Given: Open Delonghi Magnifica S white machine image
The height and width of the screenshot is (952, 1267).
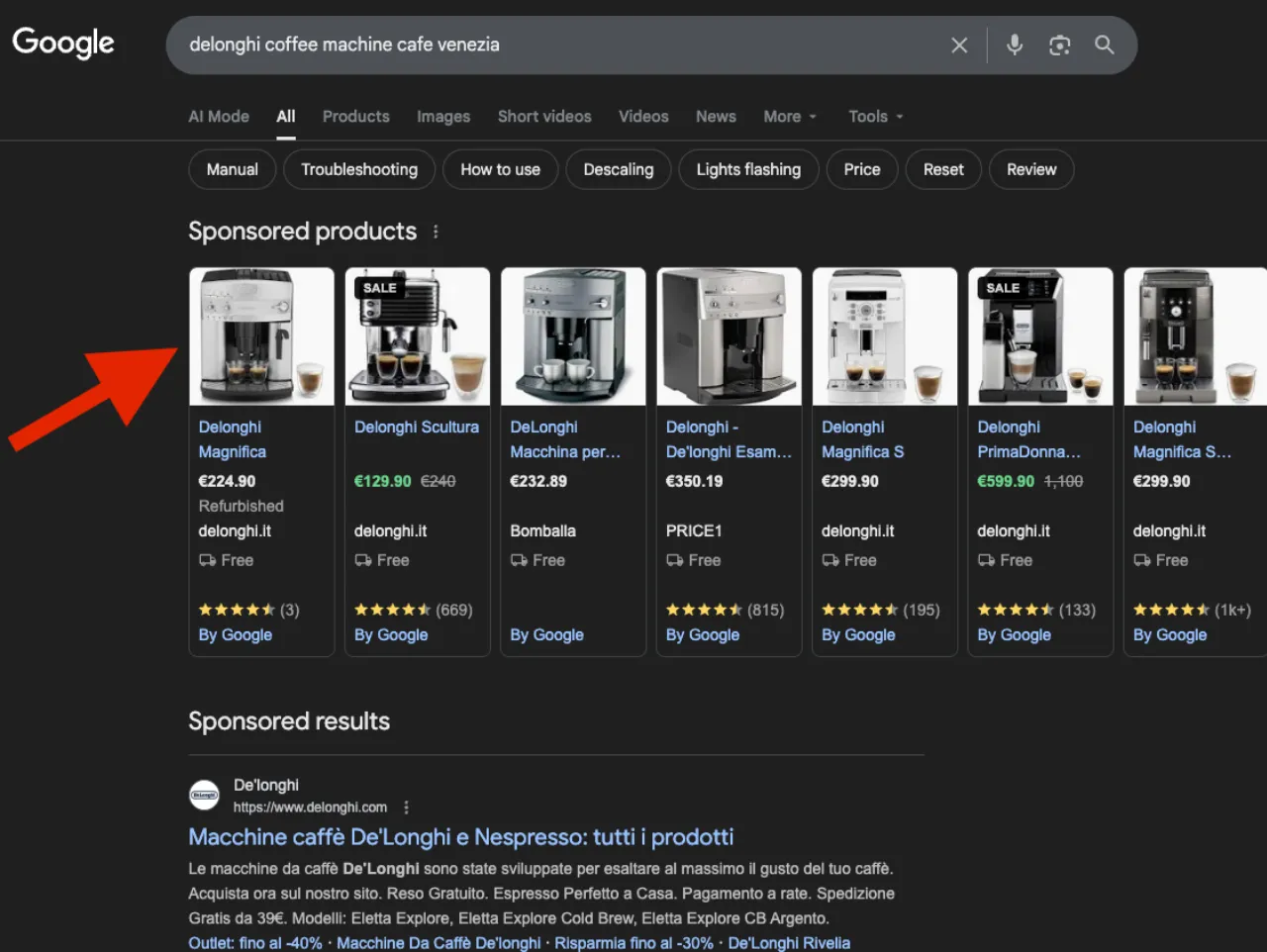Looking at the screenshot, I should [885, 336].
